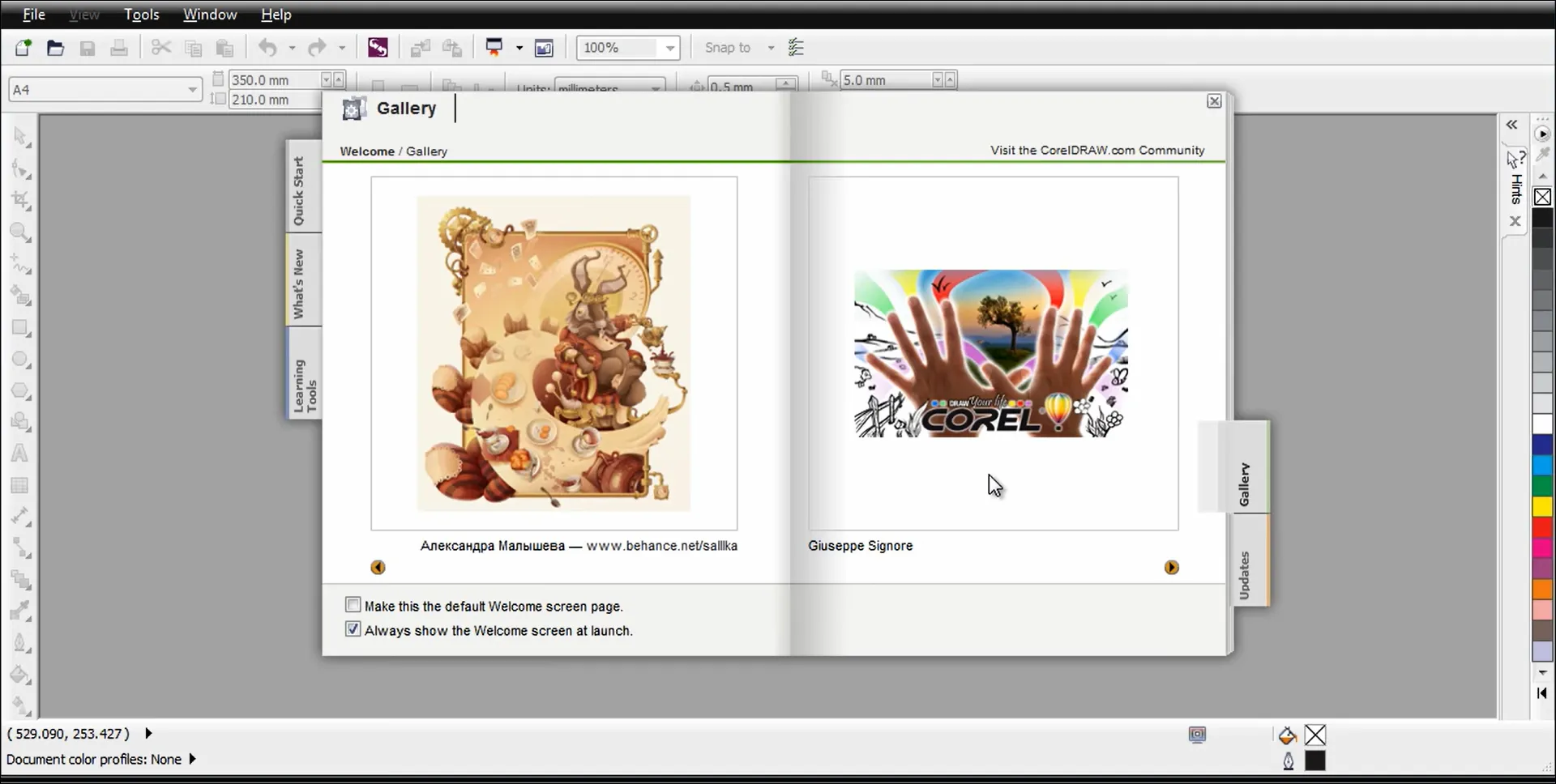Open the zoom level 100% dropdown
The image size is (1556, 784).
[669, 48]
